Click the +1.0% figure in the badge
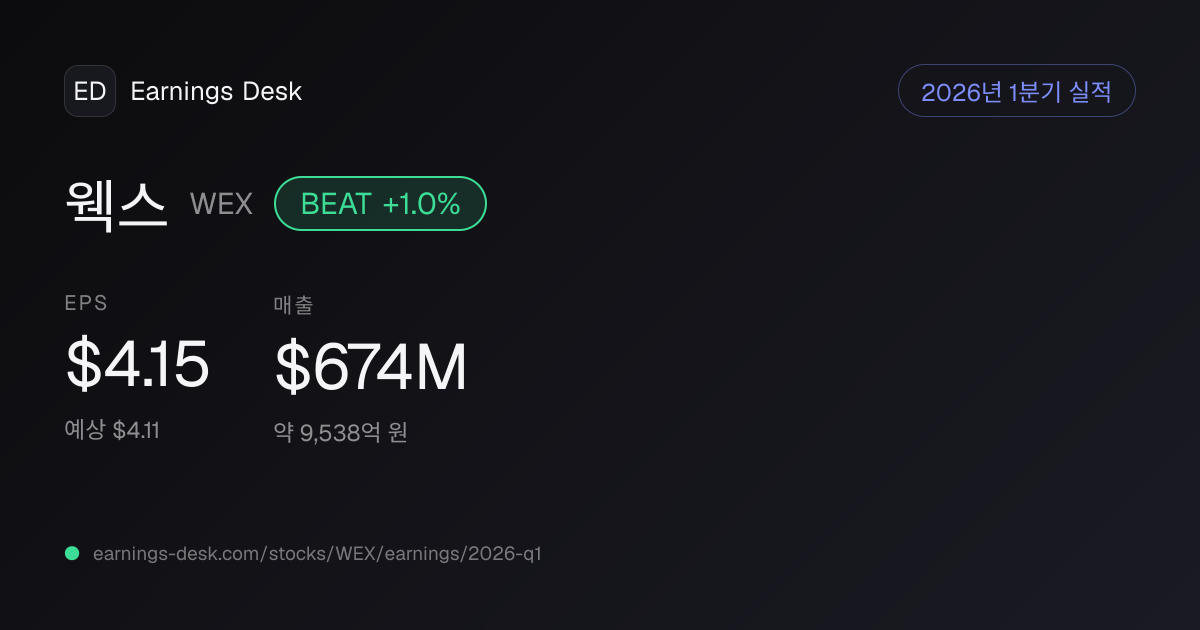The width and height of the screenshot is (1200, 630). (x=421, y=204)
